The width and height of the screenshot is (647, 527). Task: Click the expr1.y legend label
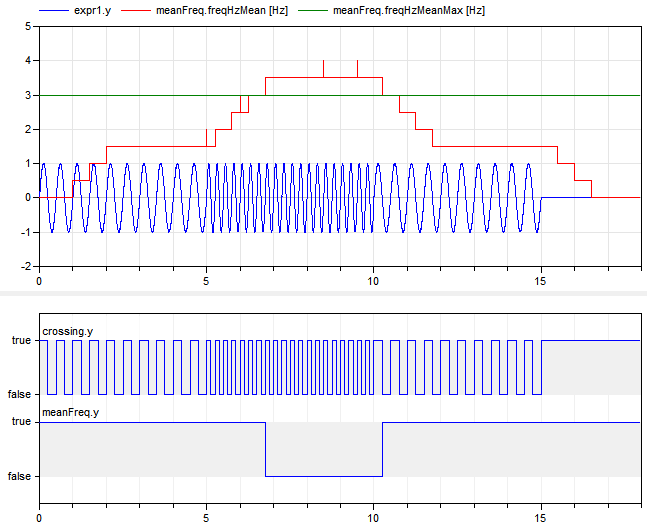pos(93,10)
